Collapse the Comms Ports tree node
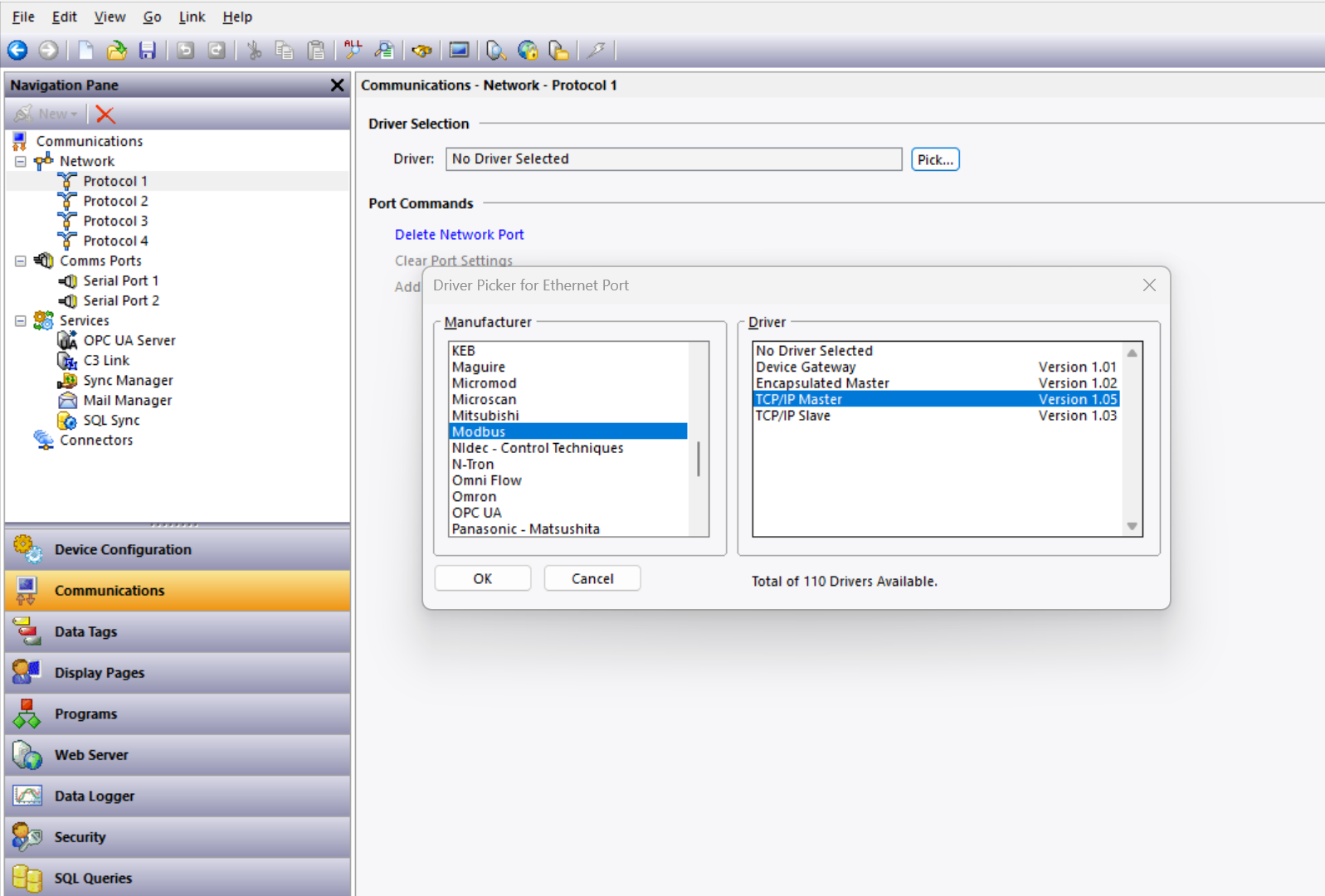Screen dimensions: 1325x896 21,261
